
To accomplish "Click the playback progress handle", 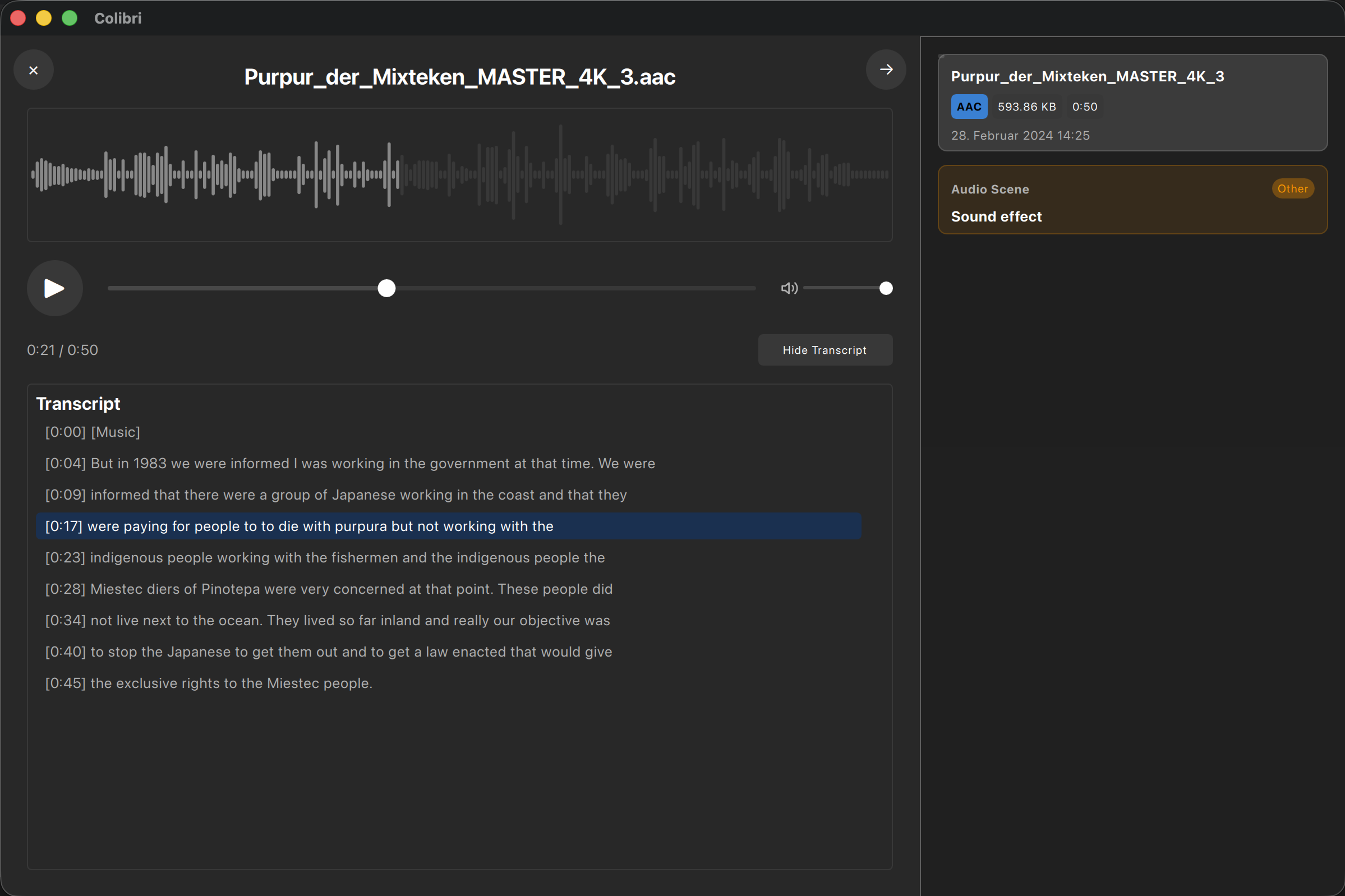I will point(386,288).
